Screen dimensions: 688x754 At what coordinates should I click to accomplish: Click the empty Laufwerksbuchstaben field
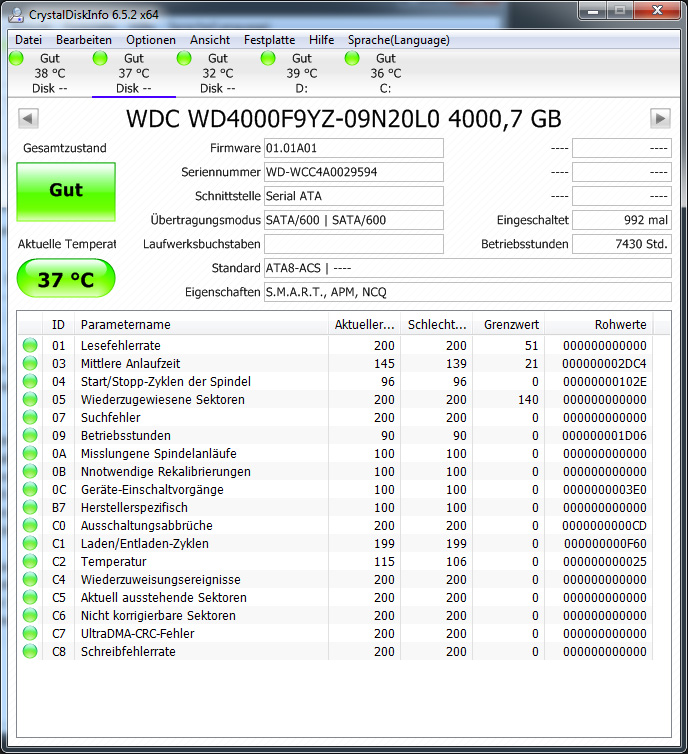[353, 244]
